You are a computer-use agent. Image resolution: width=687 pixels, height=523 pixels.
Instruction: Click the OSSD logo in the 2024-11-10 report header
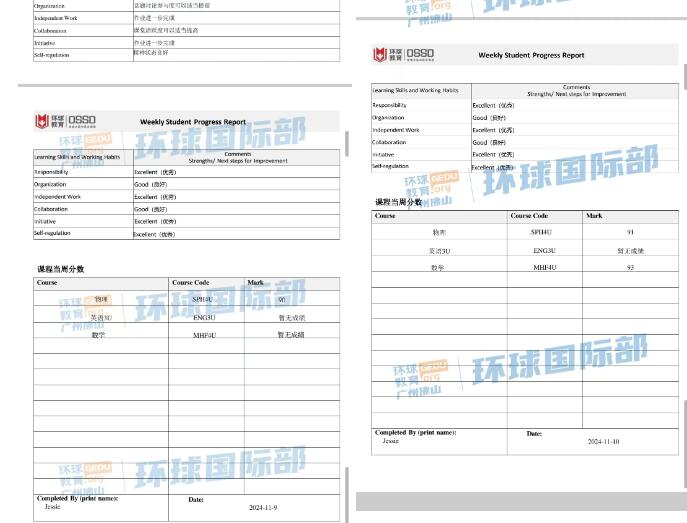(x=404, y=55)
